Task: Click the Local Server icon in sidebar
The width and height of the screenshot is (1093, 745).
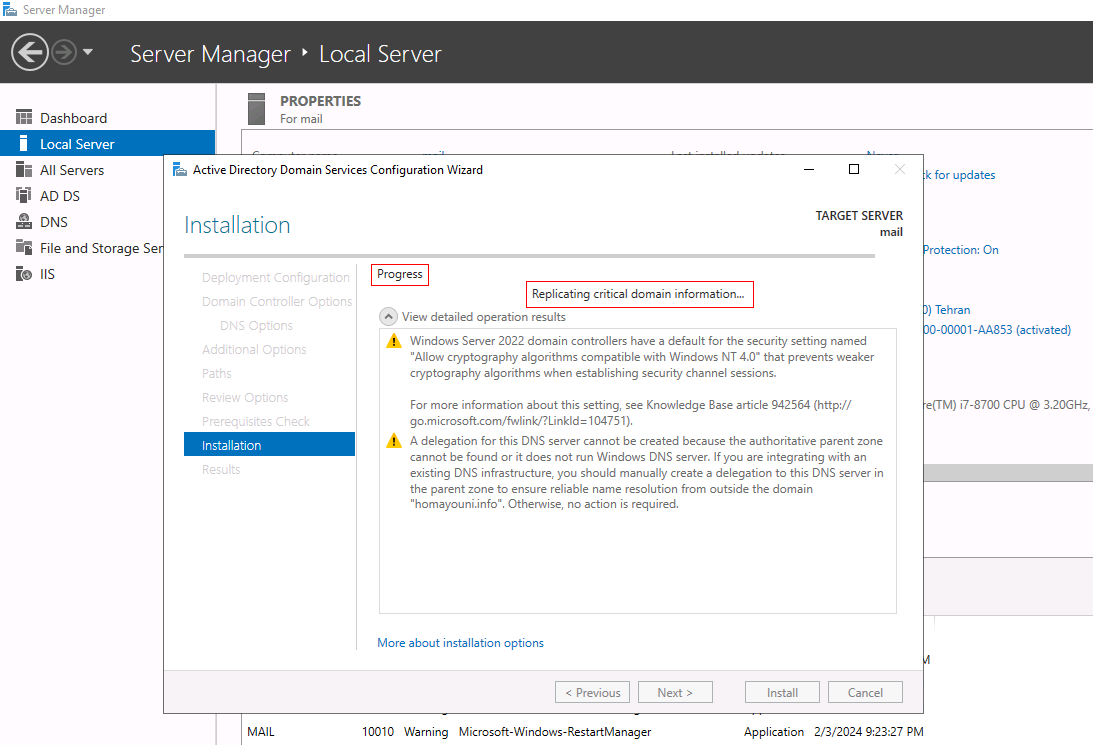Action: pyautogui.click(x=24, y=144)
